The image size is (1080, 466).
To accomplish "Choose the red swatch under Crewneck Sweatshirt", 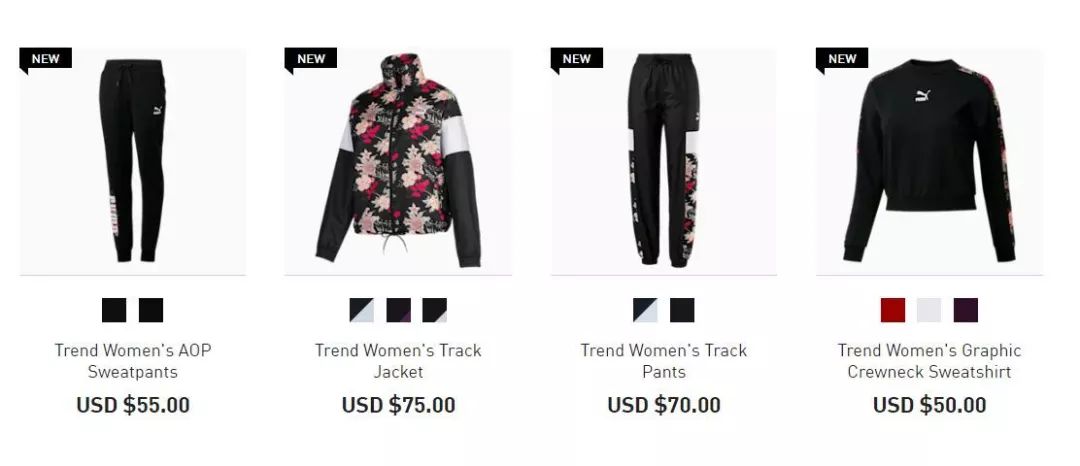I will coord(893,310).
